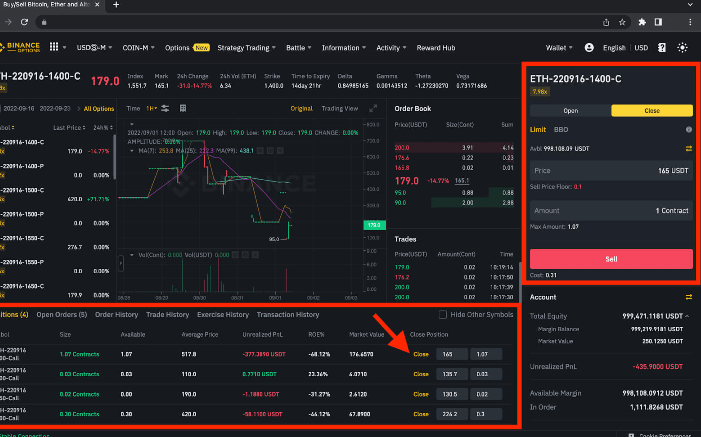Viewport: 701px width, 437px height.
Task: Expand the Information menu
Action: [x=344, y=47]
